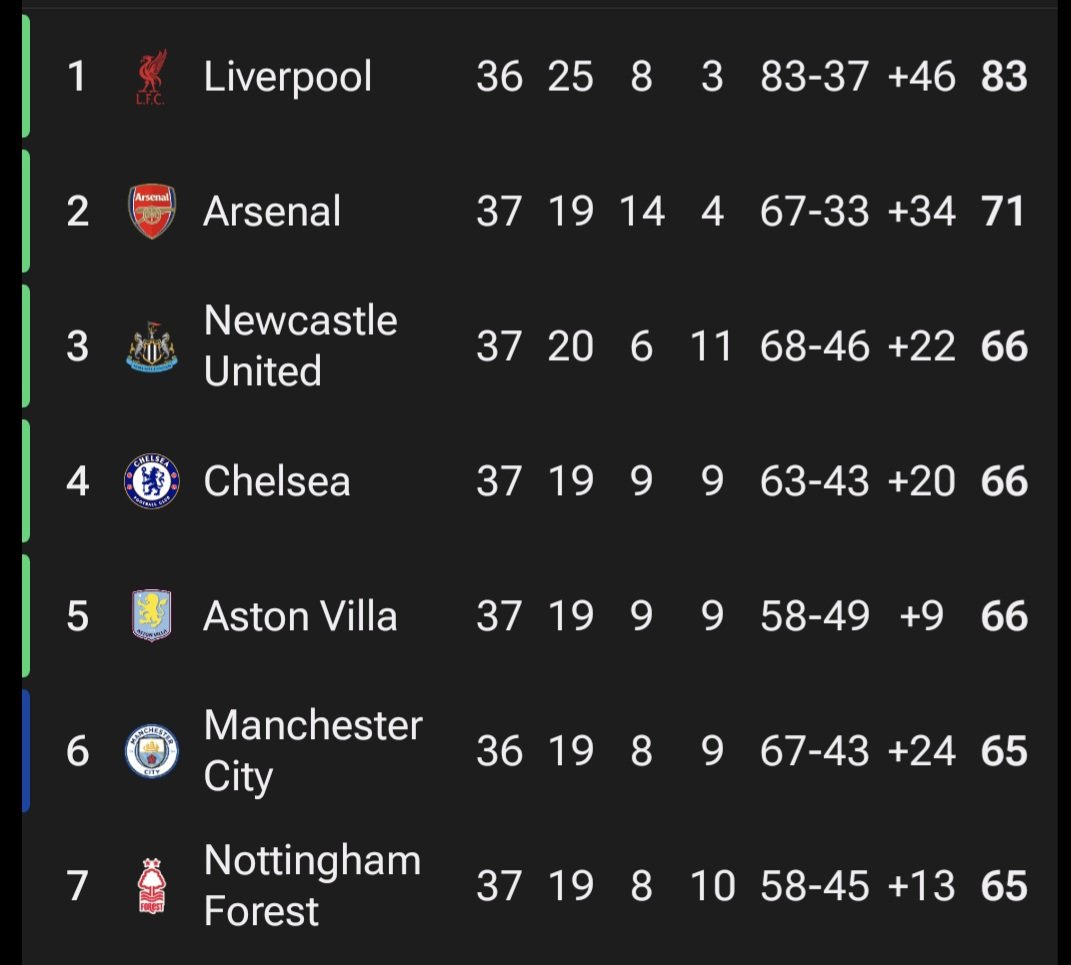Click the Nottingham Forest crest
This screenshot has height=965, width=1071.
(x=152, y=886)
